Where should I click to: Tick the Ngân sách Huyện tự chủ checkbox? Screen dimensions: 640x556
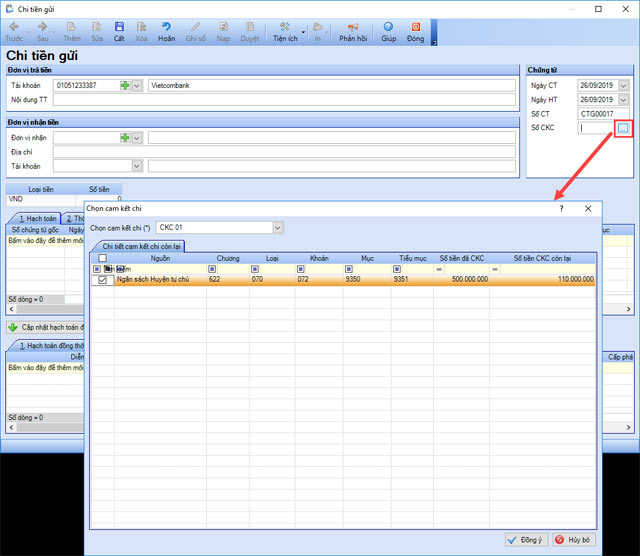102,280
